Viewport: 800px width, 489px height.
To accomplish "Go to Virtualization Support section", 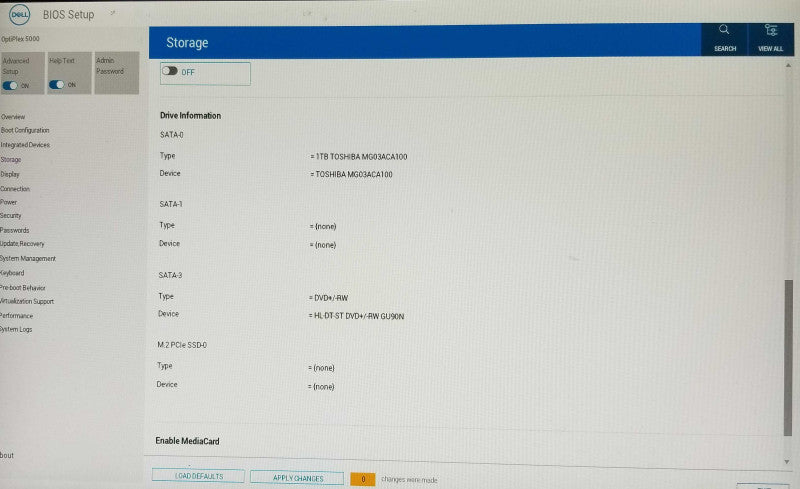I will coord(27,302).
